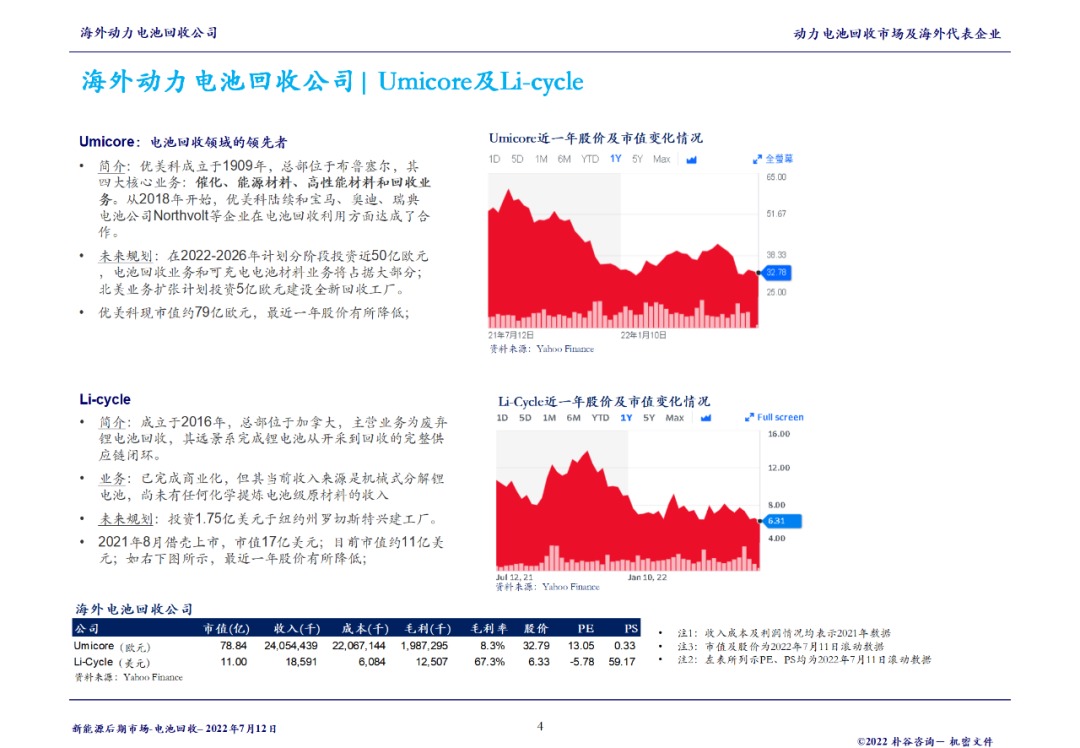
Task: Click note '注1' about 2021 data
Action: tap(783, 633)
